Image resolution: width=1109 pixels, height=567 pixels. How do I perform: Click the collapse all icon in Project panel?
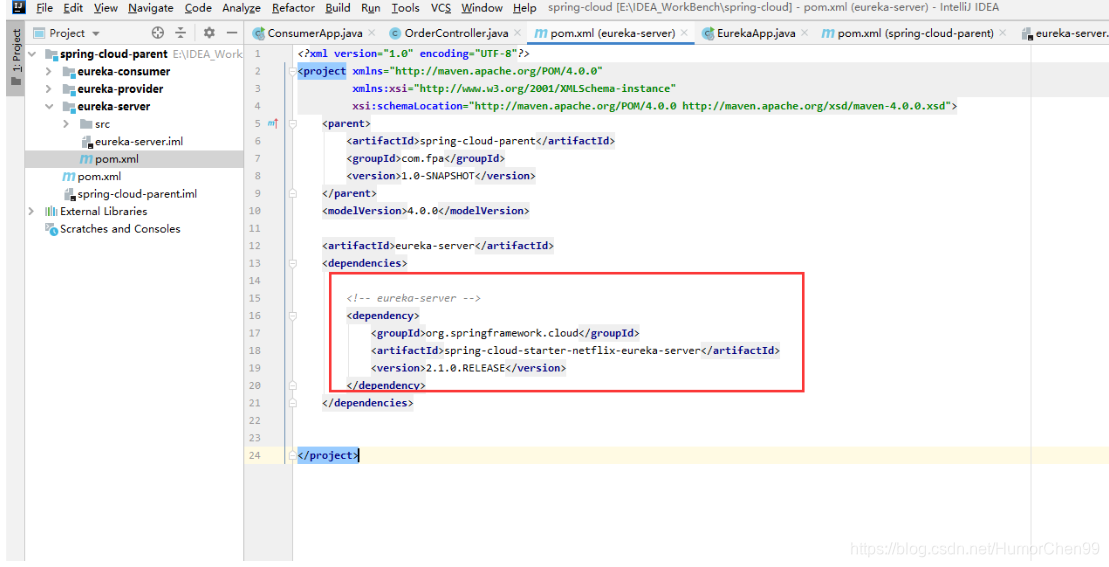pos(181,33)
